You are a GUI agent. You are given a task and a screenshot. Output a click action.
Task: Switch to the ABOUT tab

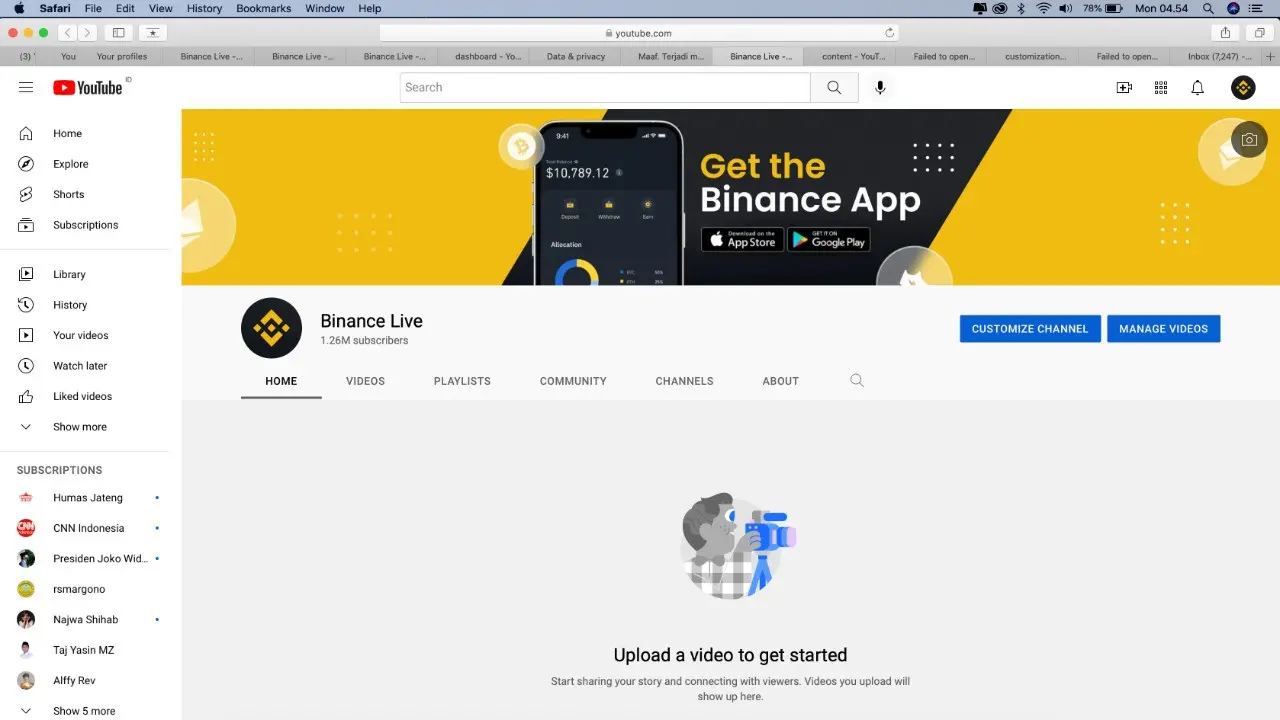click(x=780, y=381)
